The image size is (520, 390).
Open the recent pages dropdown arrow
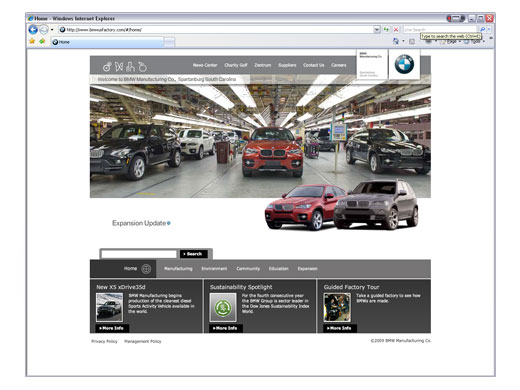(52, 30)
